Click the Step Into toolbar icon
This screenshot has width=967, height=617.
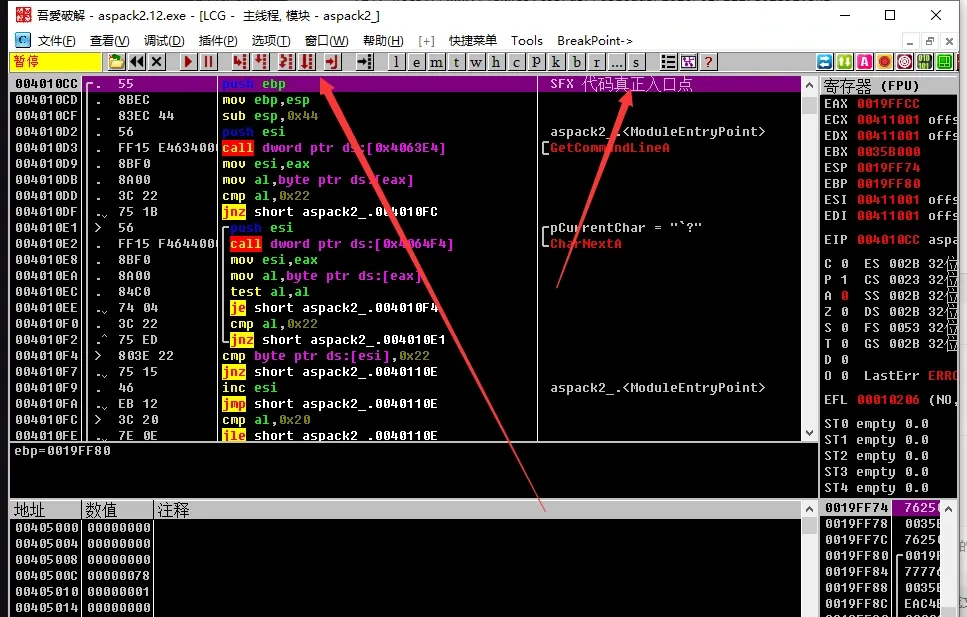(x=240, y=62)
